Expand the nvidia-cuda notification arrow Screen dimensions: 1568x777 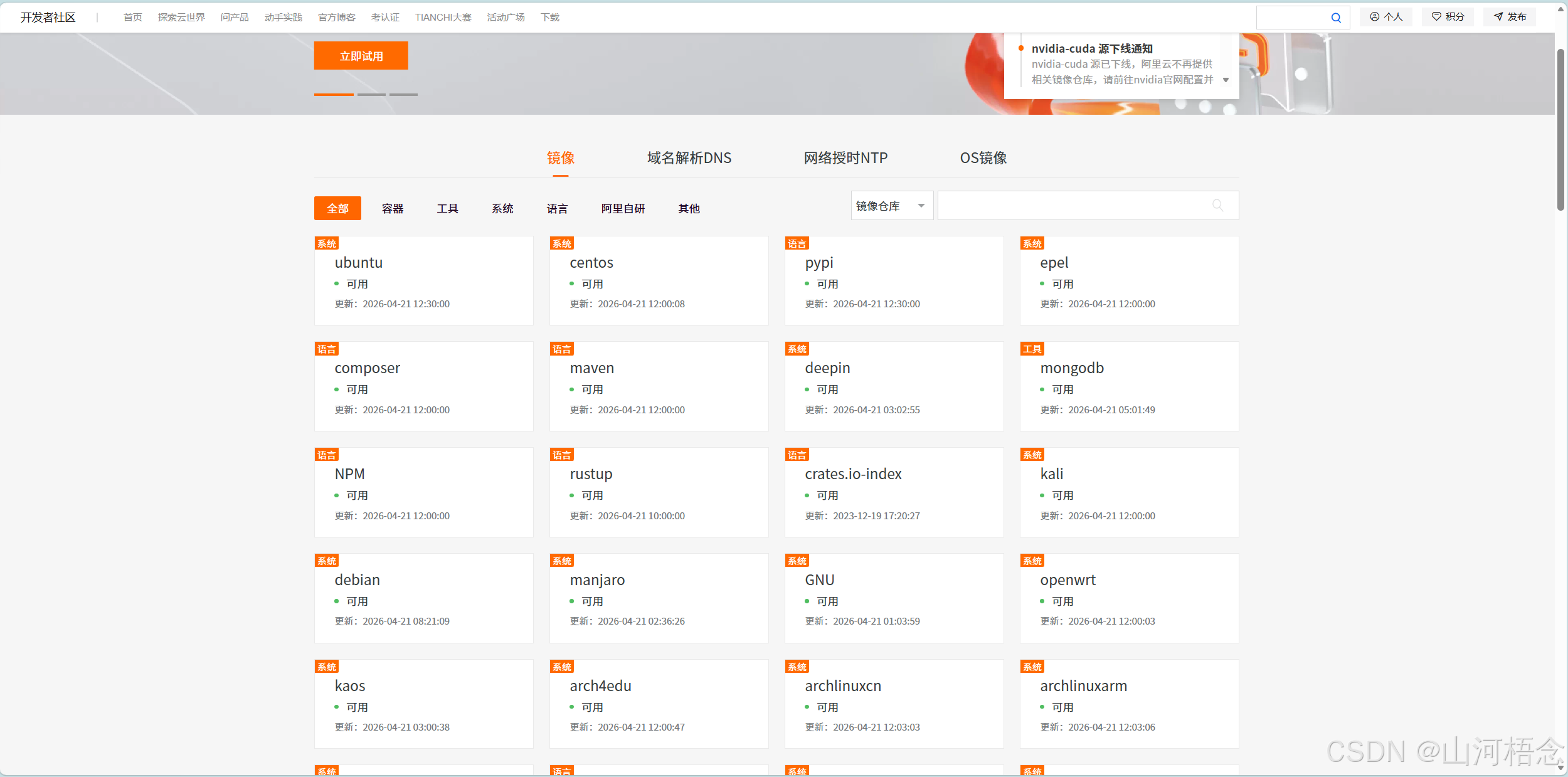pos(1226,80)
